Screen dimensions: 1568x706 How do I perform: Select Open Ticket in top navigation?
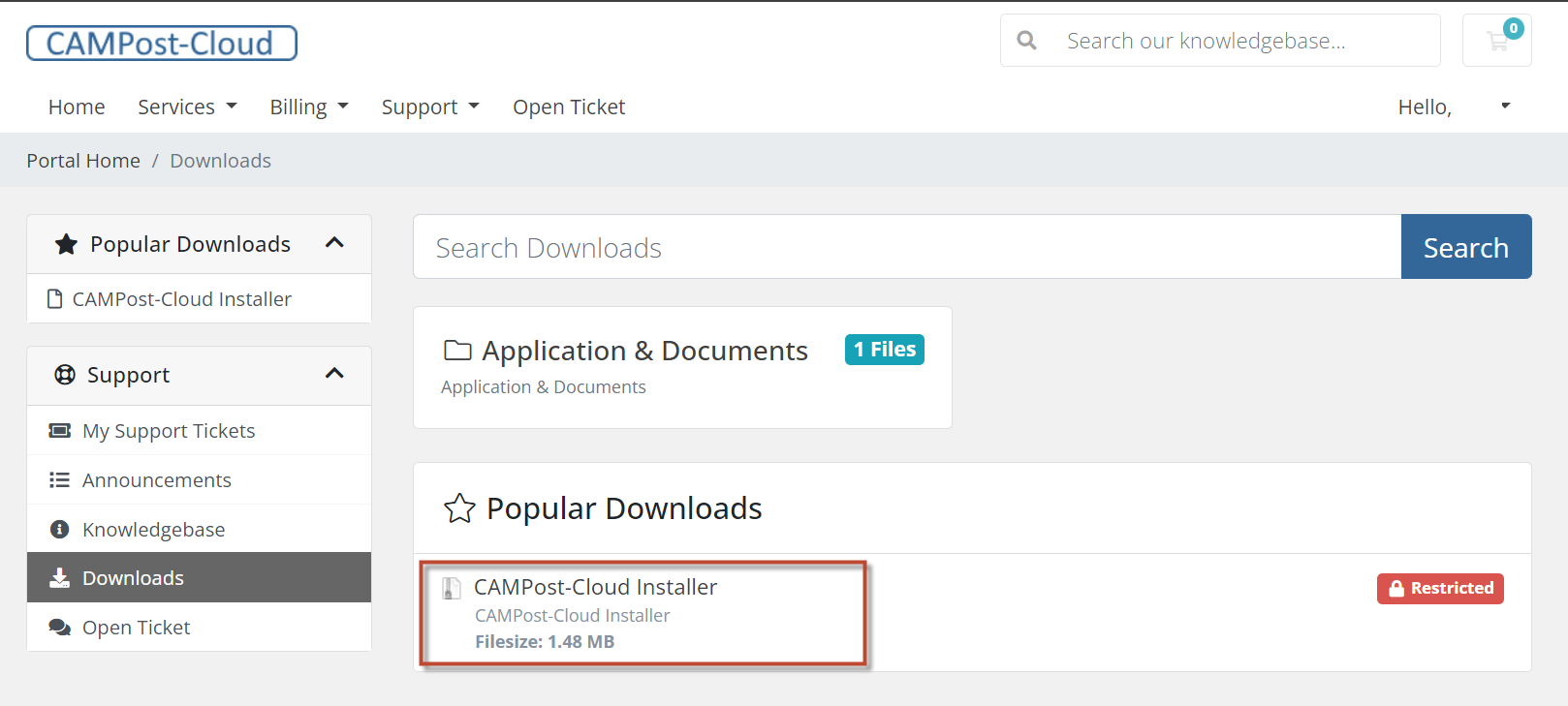[x=569, y=107]
